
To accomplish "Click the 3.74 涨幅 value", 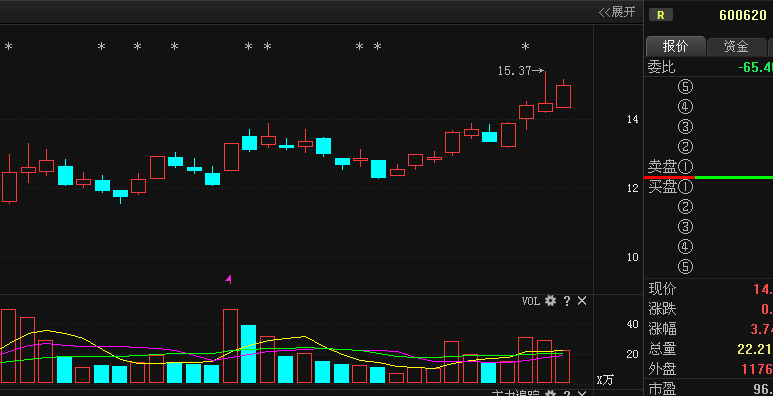I will [x=762, y=329].
